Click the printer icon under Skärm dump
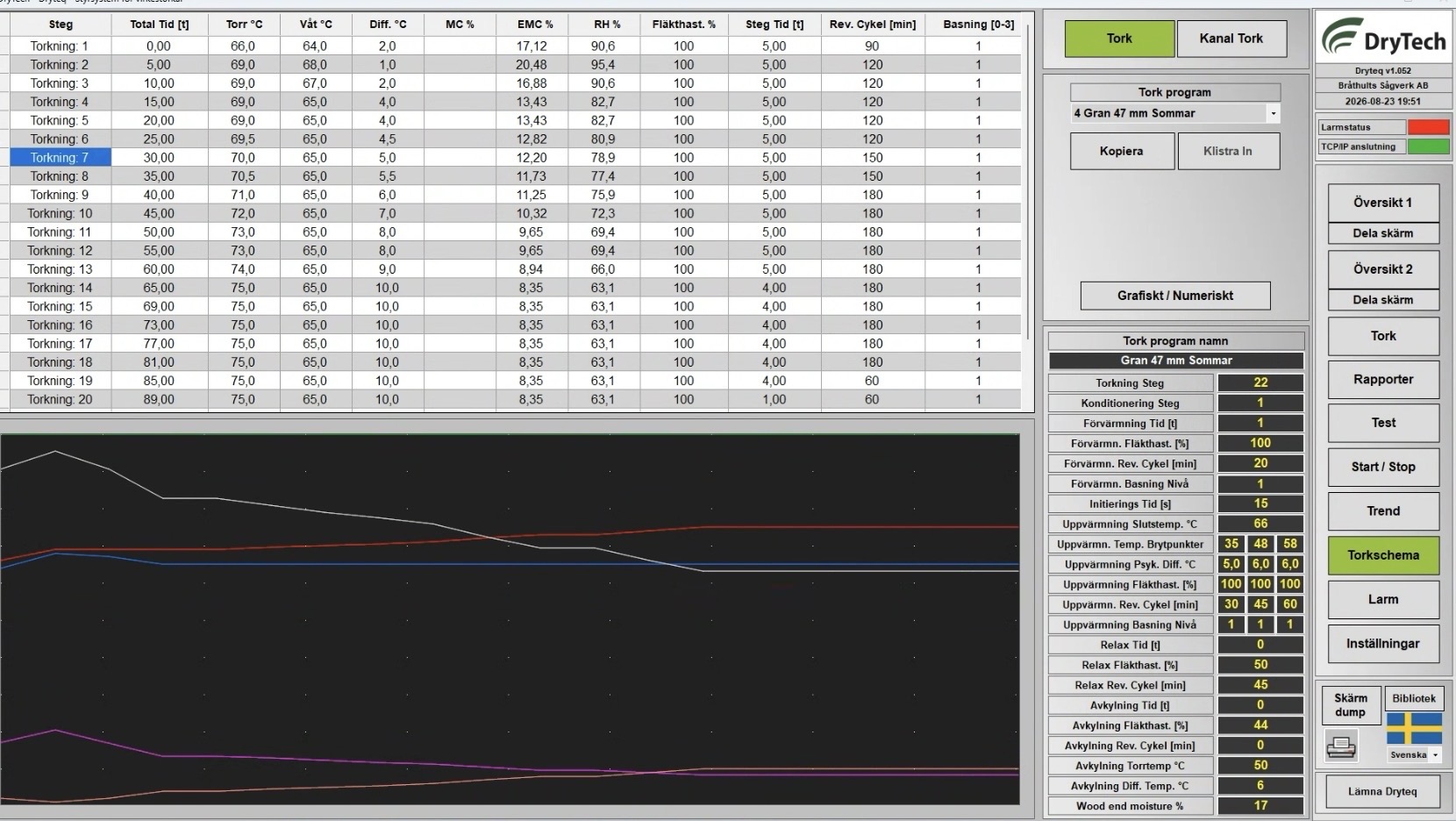The width and height of the screenshot is (1456, 821). click(1341, 747)
